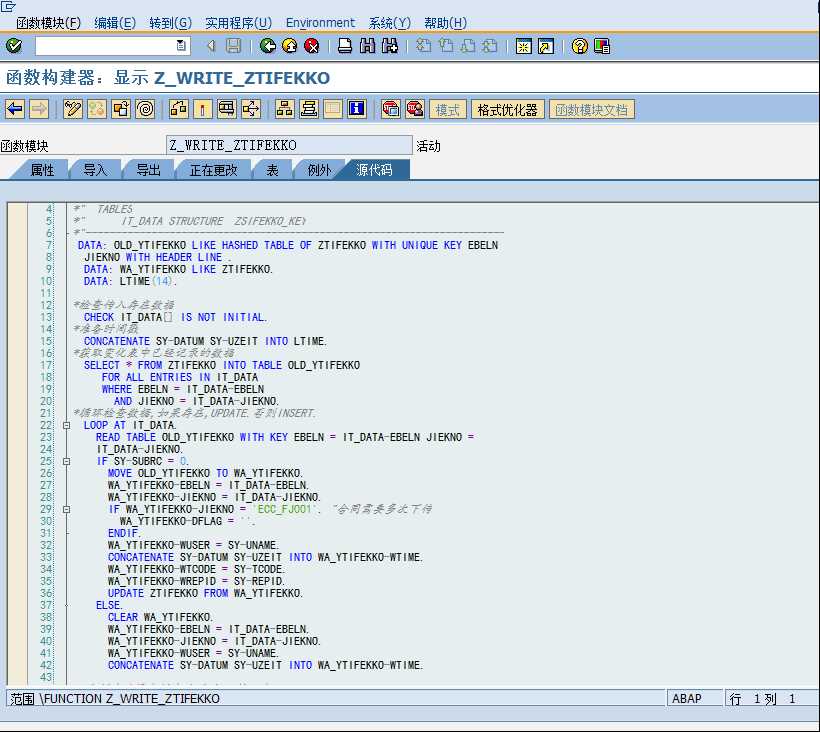Image resolution: width=820 pixels, height=732 pixels.
Task: Select the 源代码 tab
Action: [374, 170]
